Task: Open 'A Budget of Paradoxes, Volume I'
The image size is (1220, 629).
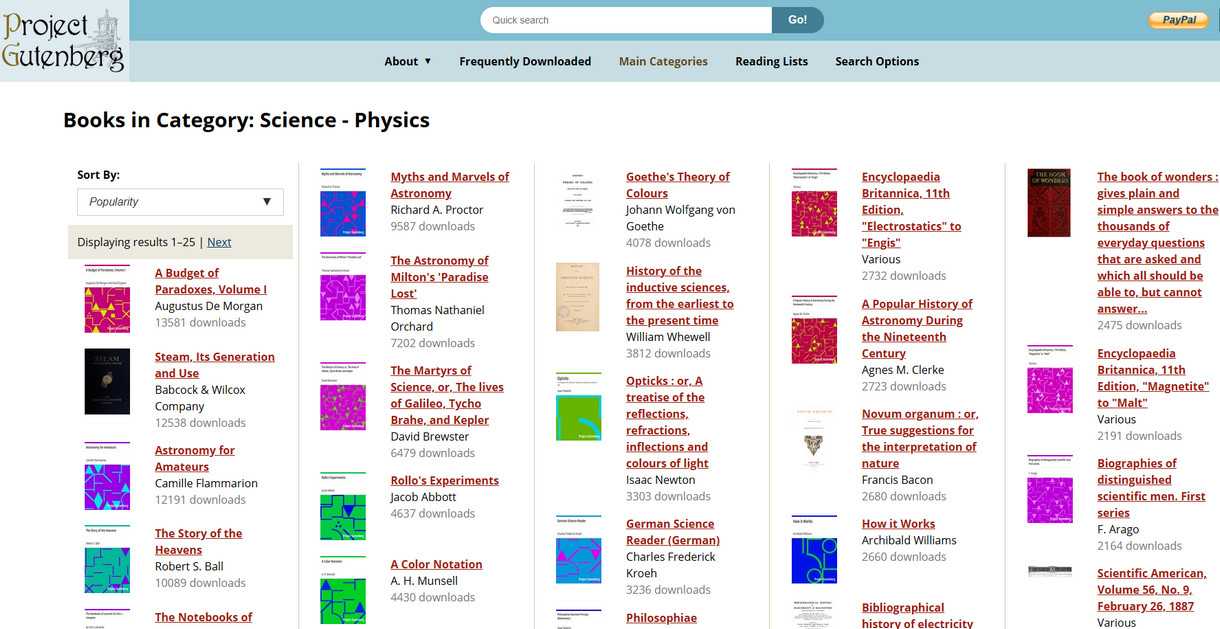Action: coord(211,281)
